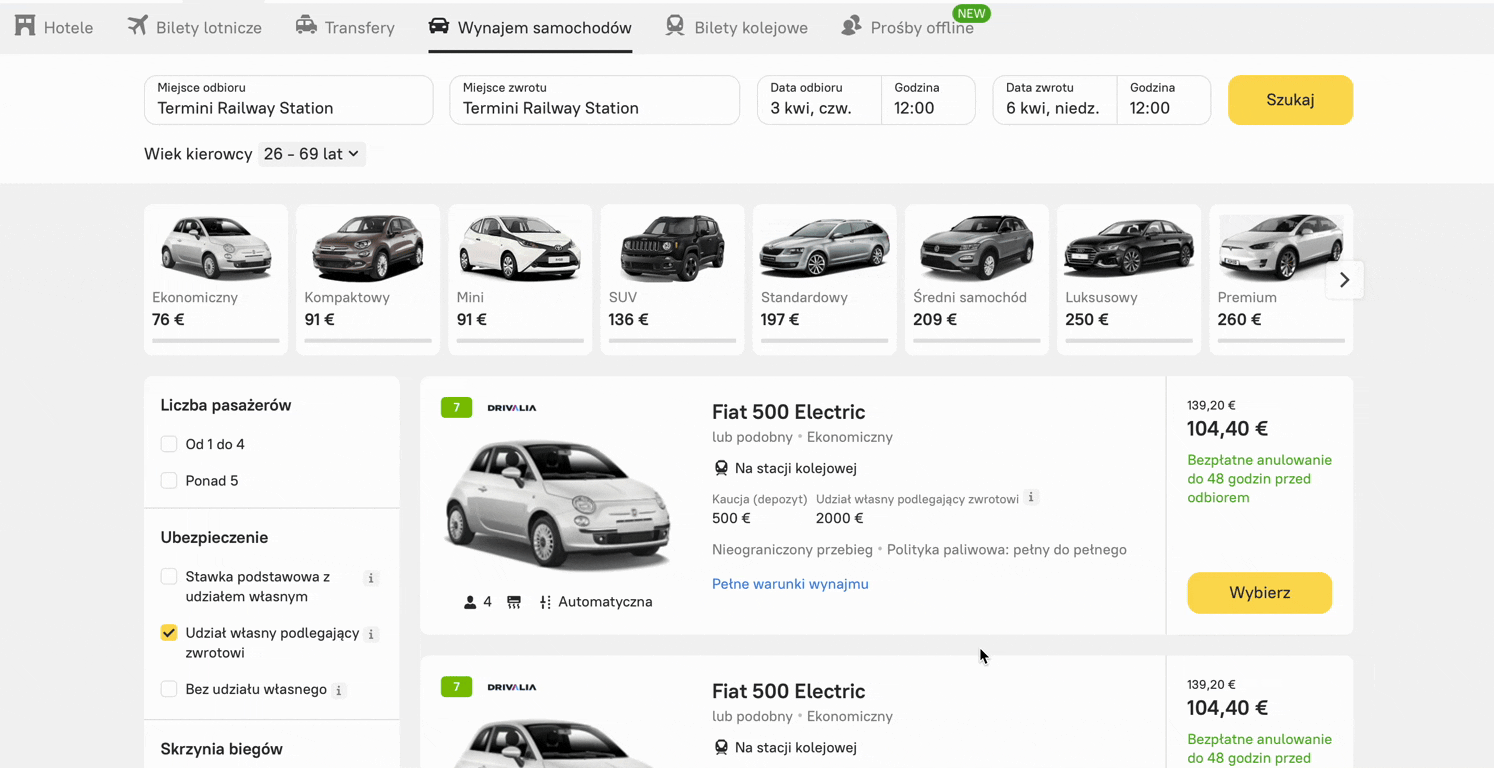Image resolution: width=1494 pixels, height=768 pixels.
Task: Click the airplane icon for Bilety lotnicze
Action: pyautogui.click(x=137, y=26)
